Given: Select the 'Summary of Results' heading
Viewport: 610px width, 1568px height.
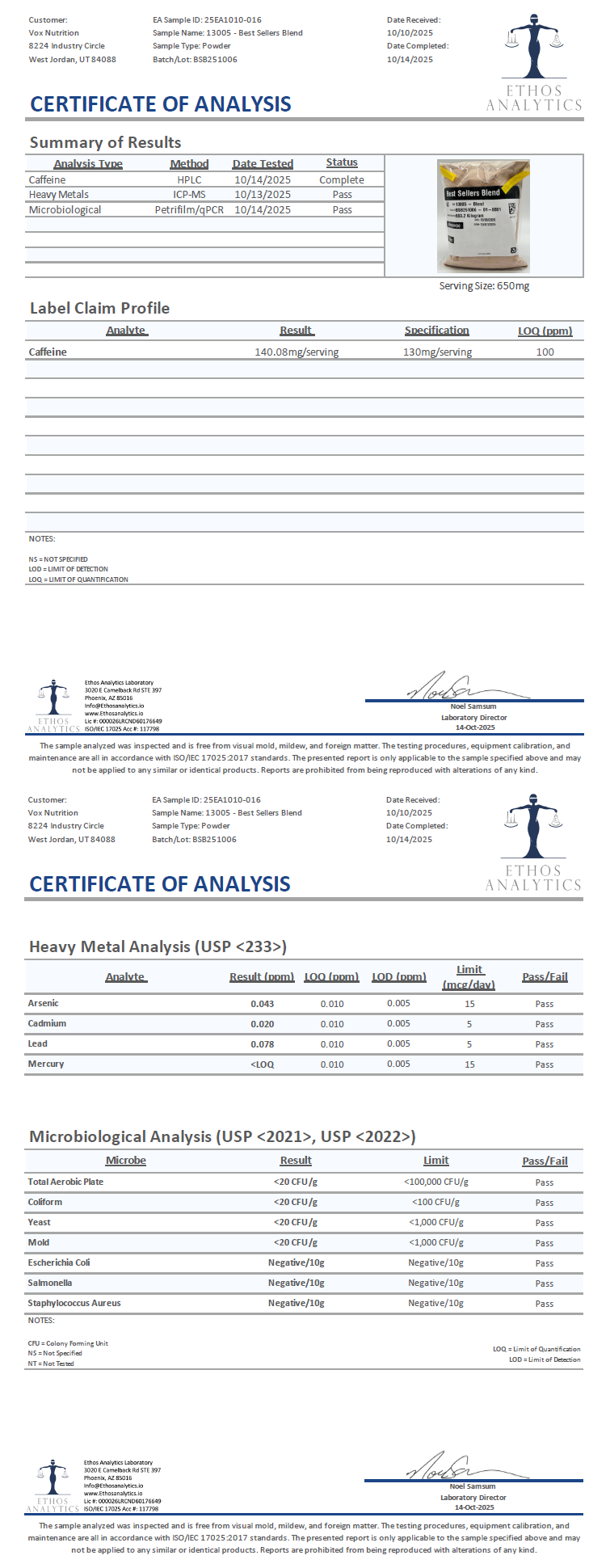Looking at the screenshot, I should [105, 142].
